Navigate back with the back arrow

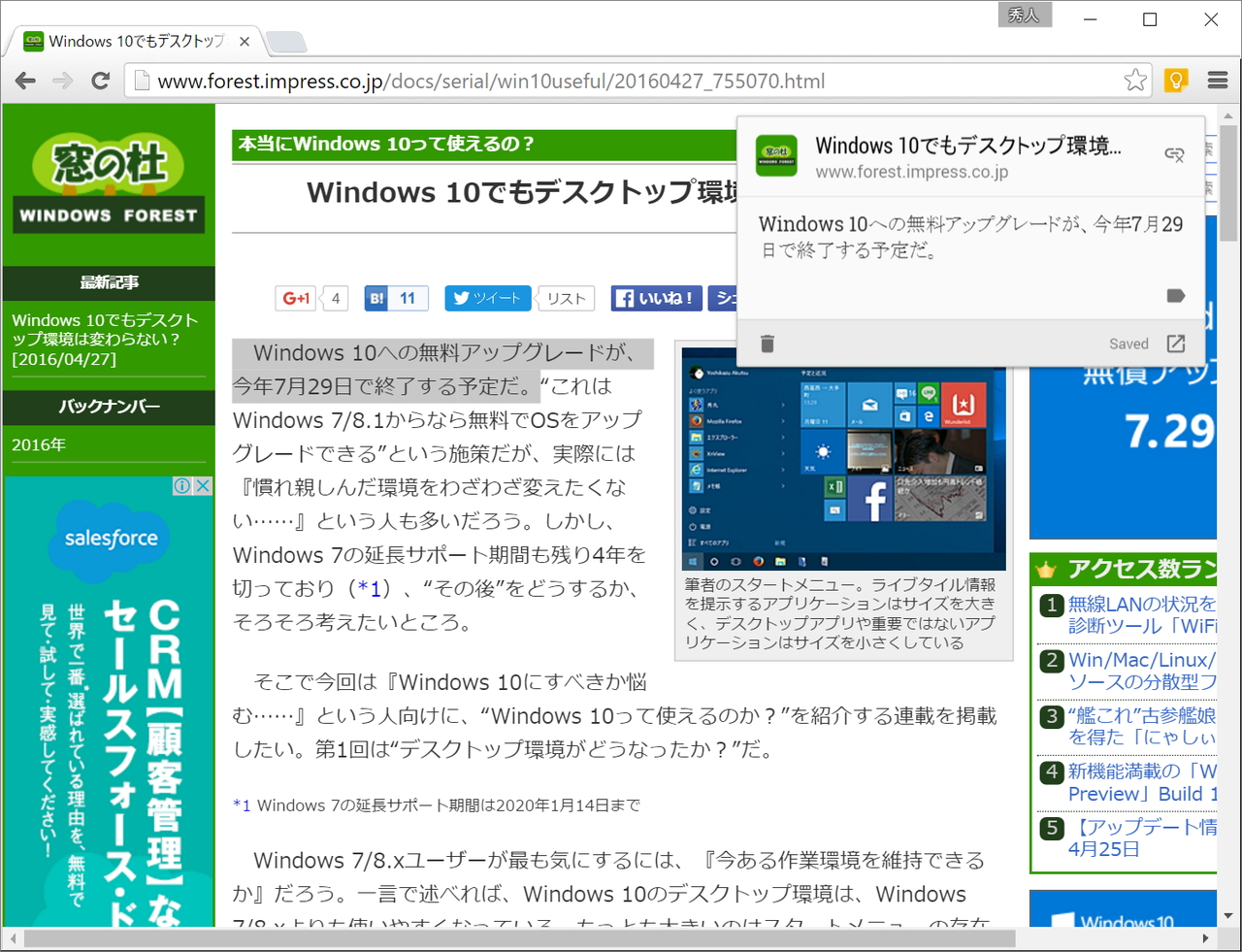[24, 81]
